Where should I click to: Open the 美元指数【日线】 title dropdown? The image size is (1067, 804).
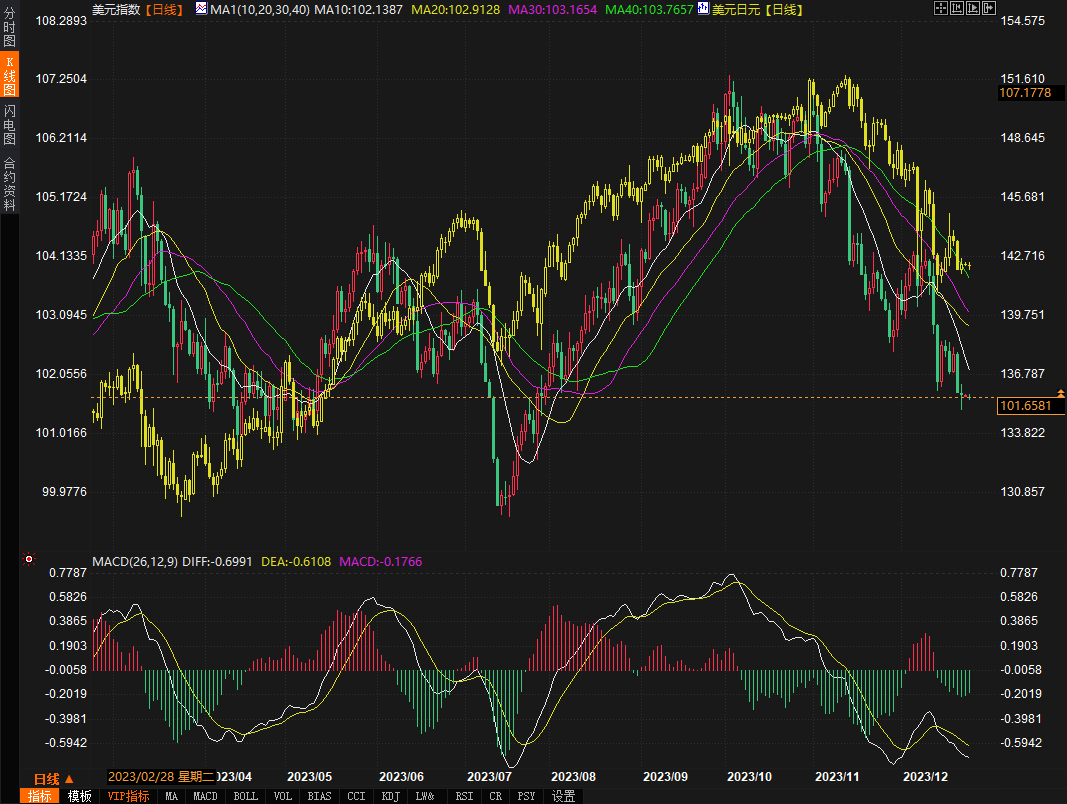tap(135, 9)
